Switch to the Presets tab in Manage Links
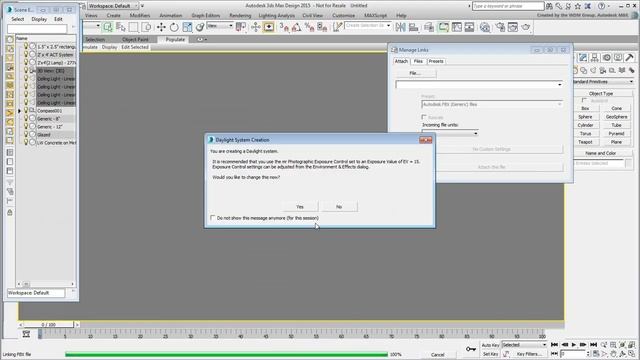This screenshot has height=360, width=640. pos(436,61)
